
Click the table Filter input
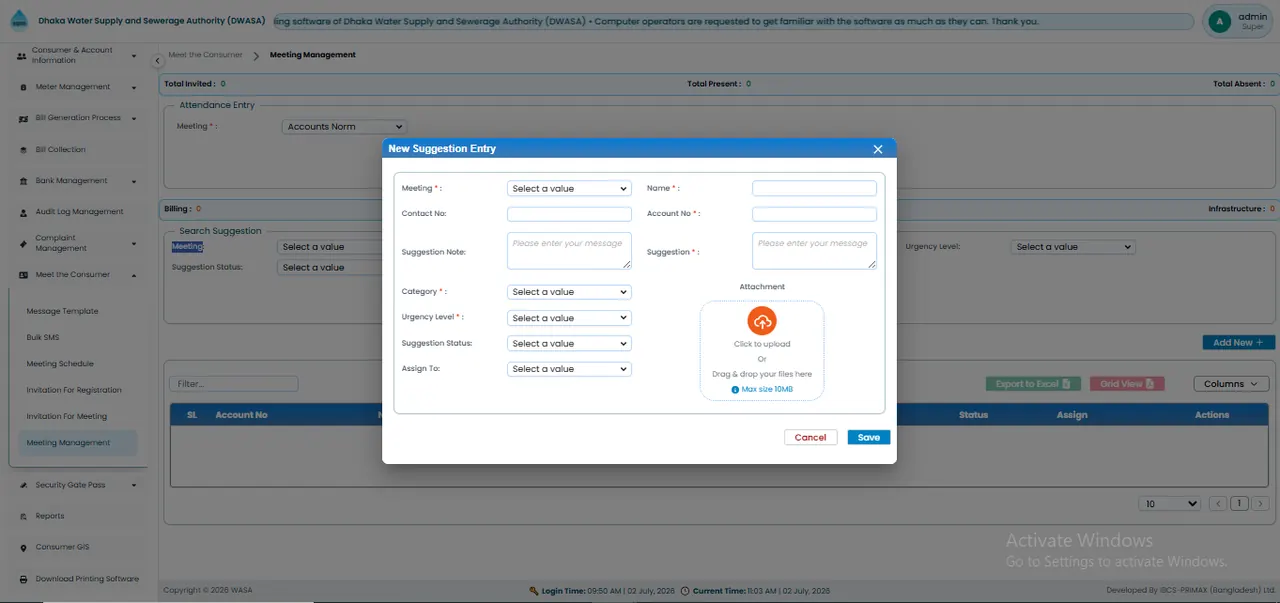[234, 384]
